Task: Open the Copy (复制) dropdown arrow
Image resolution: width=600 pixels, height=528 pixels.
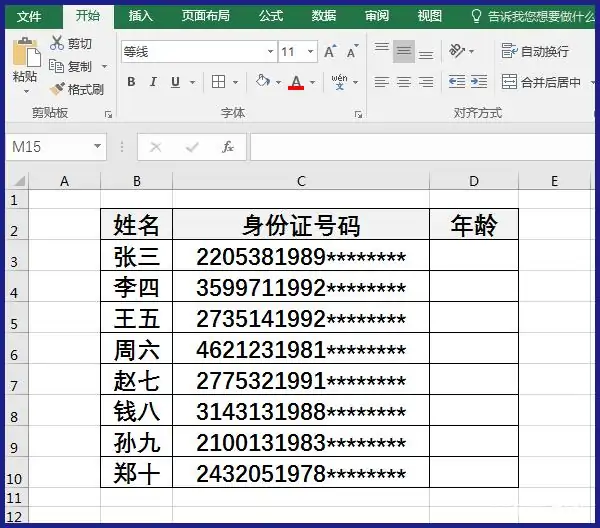Action: click(x=104, y=67)
